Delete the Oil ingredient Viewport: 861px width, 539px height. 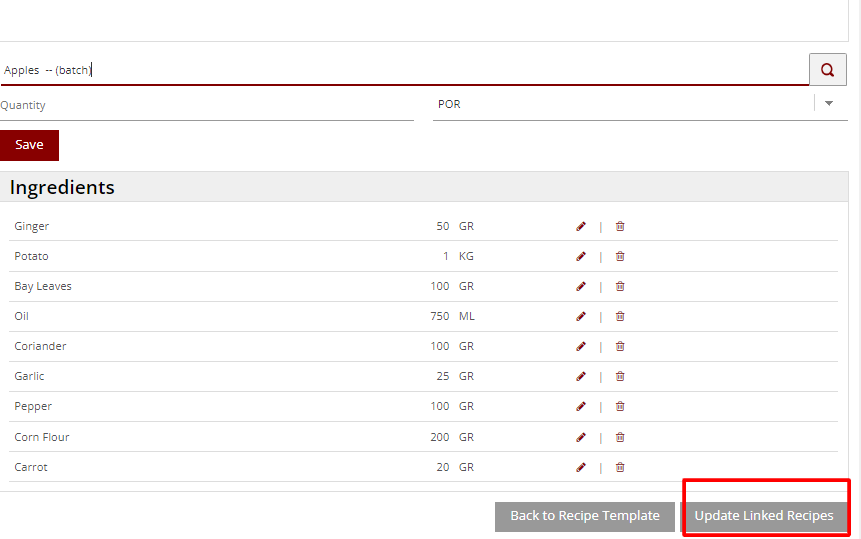coord(620,316)
